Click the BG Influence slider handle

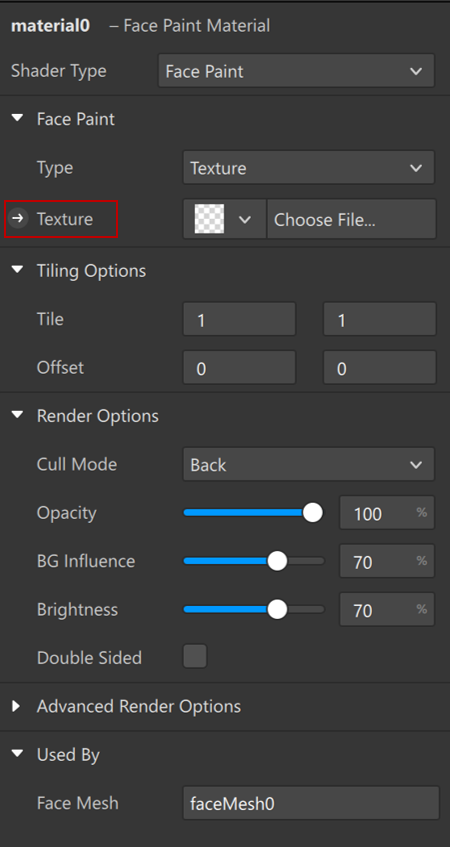(277, 561)
